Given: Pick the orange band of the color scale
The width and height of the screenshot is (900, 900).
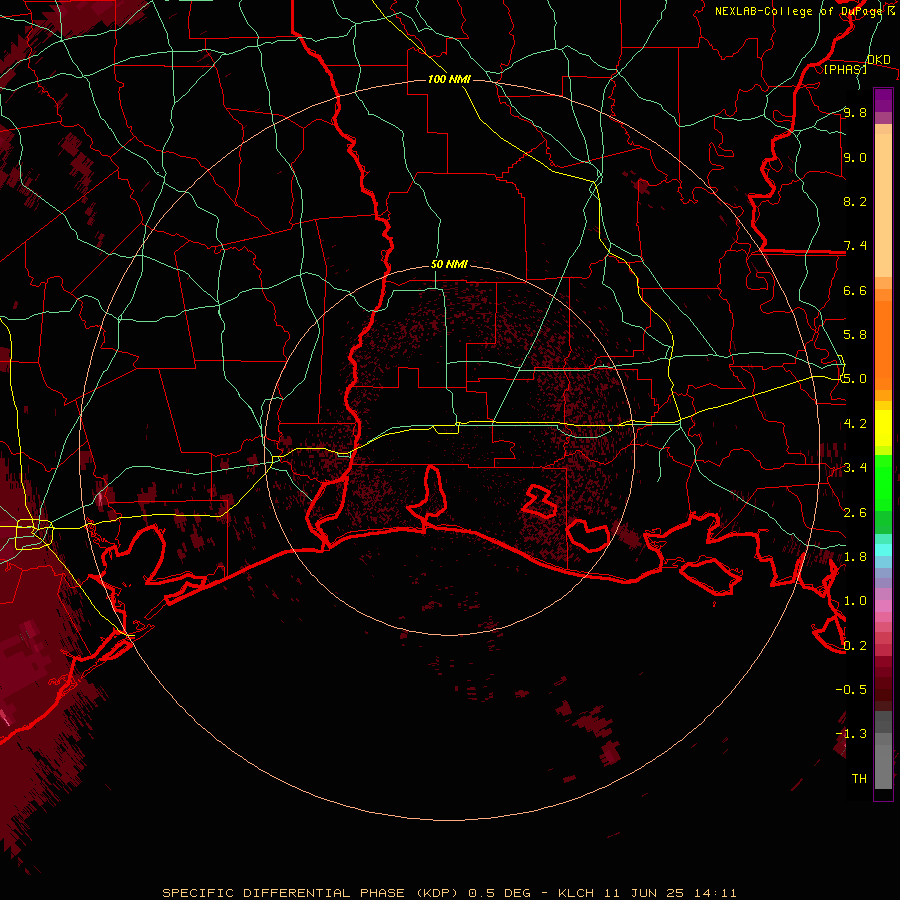Looking at the screenshot, I should (x=883, y=344).
